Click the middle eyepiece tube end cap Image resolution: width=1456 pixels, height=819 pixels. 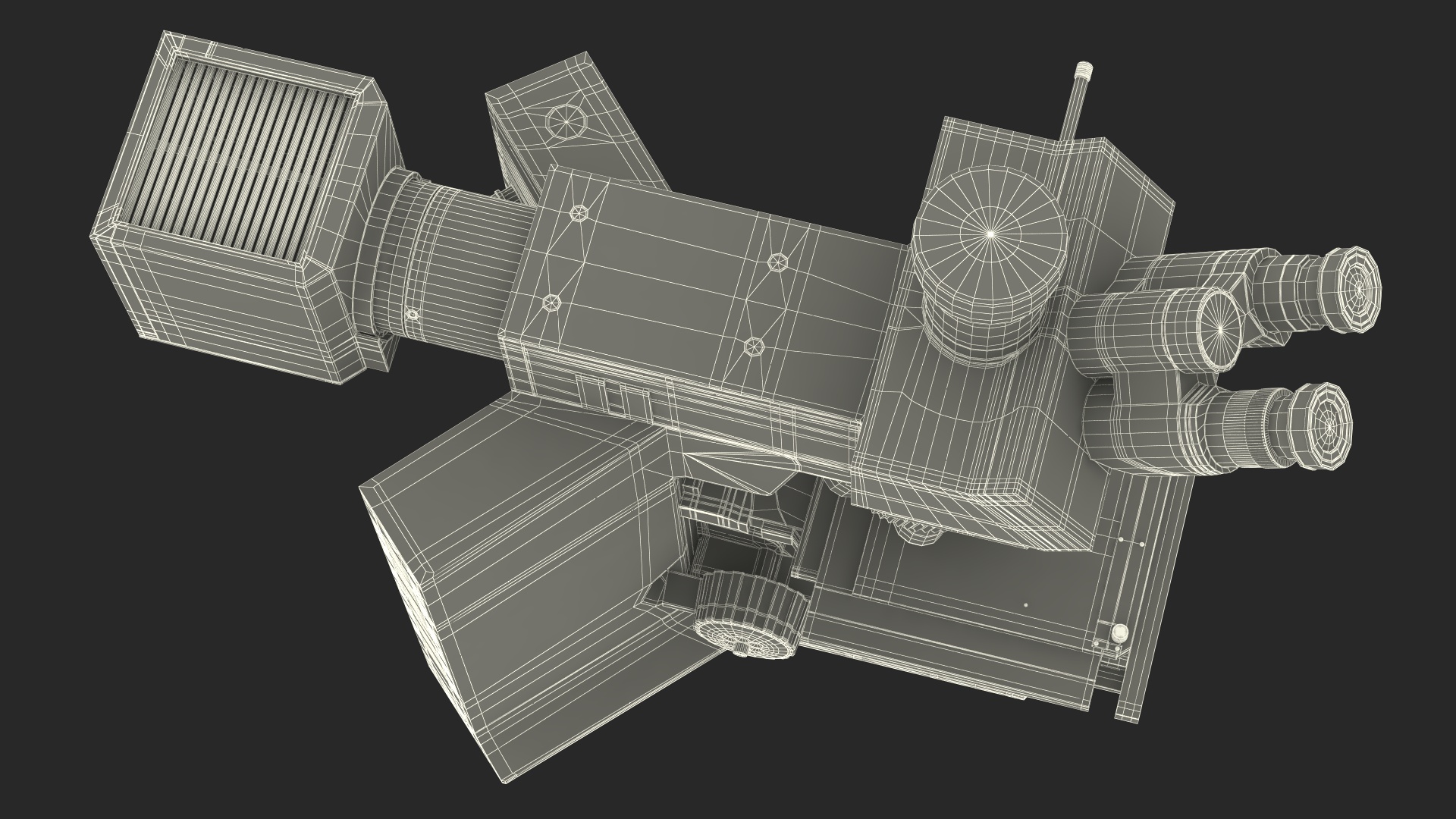(1219, 329)
